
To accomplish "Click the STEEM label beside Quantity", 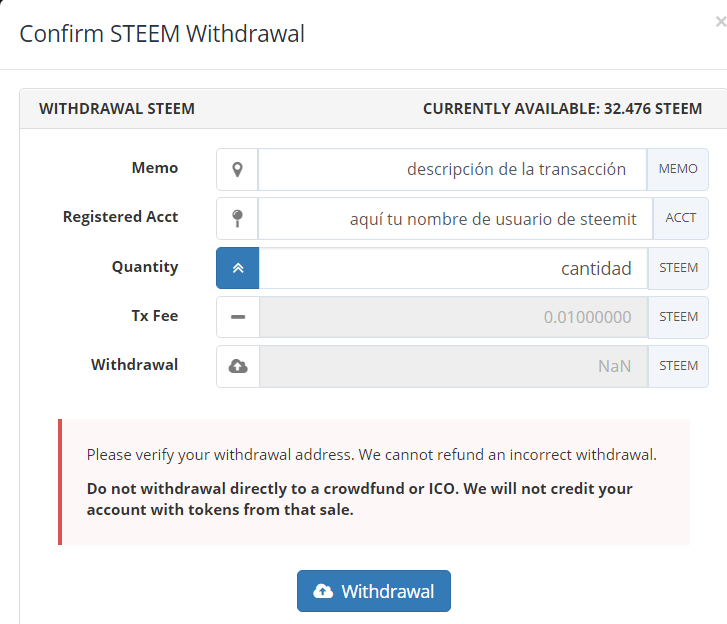I will tap(678, 268).
